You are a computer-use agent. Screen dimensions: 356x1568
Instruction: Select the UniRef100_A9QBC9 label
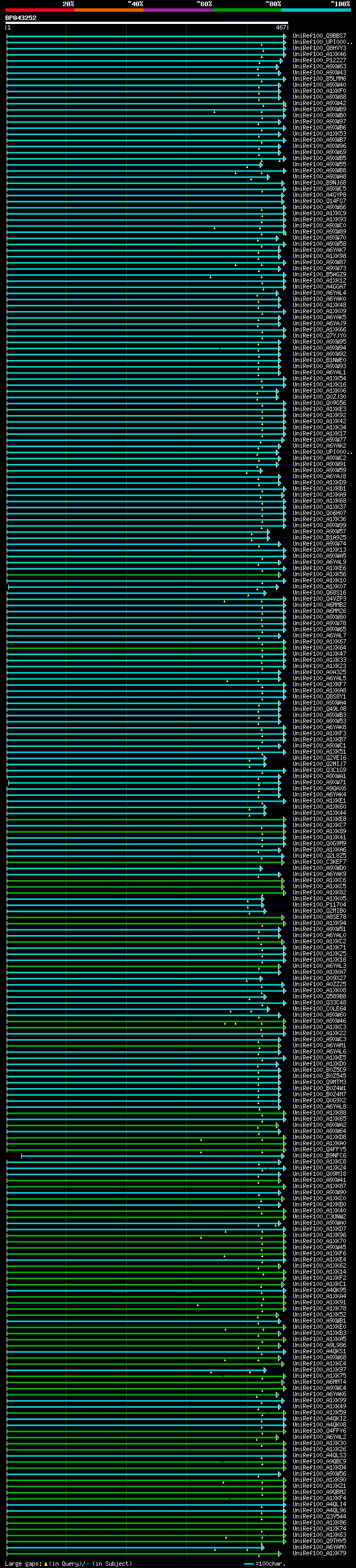pos(319,1461)
